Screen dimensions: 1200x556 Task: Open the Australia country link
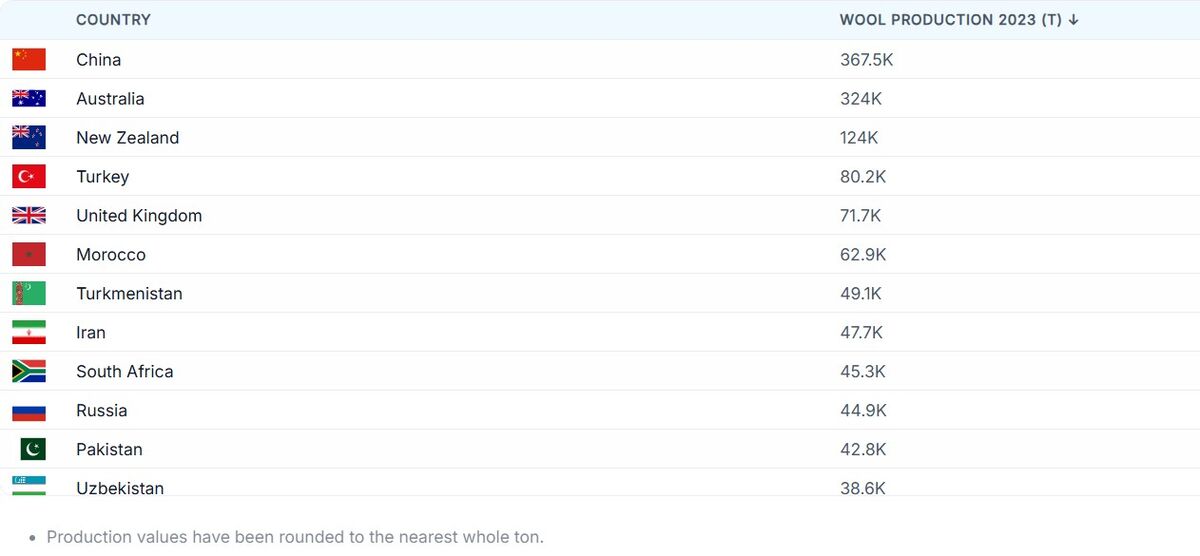click(110, 99)
